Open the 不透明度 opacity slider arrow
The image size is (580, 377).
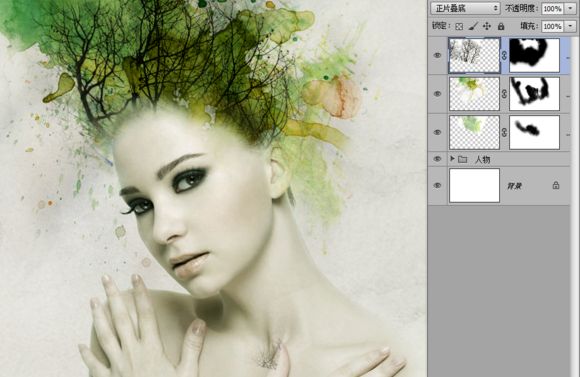click(x=570, y=9)
